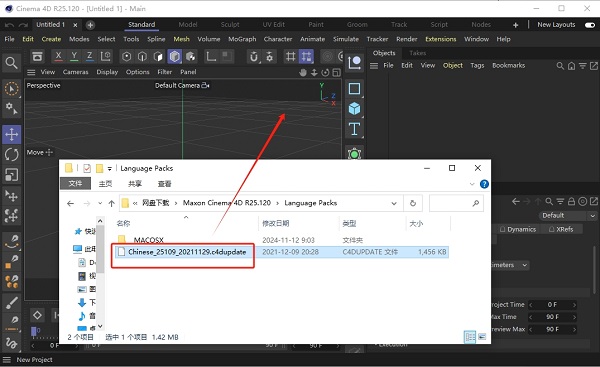Viewport: 600px width, 367px height.
Task: Toggle viewport maximize icon
Action: point(336,72)
